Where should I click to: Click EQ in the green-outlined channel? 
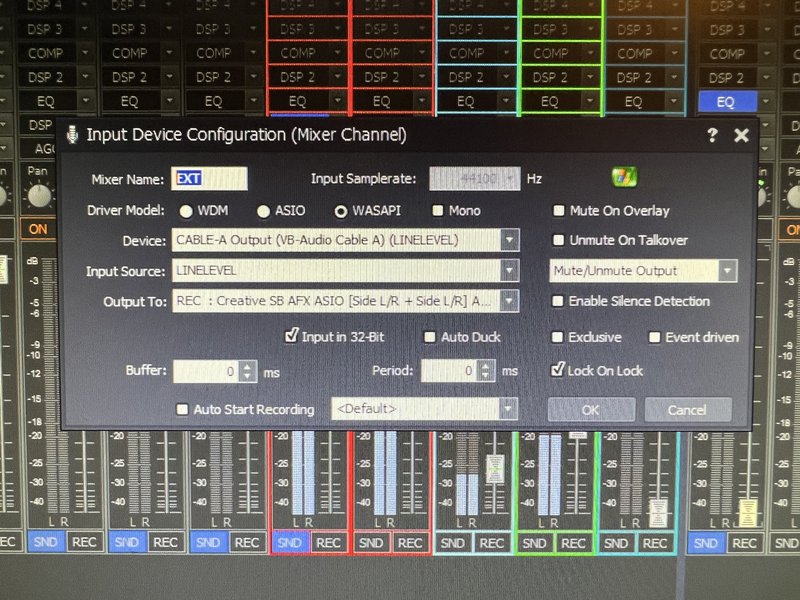click(551, 102)
